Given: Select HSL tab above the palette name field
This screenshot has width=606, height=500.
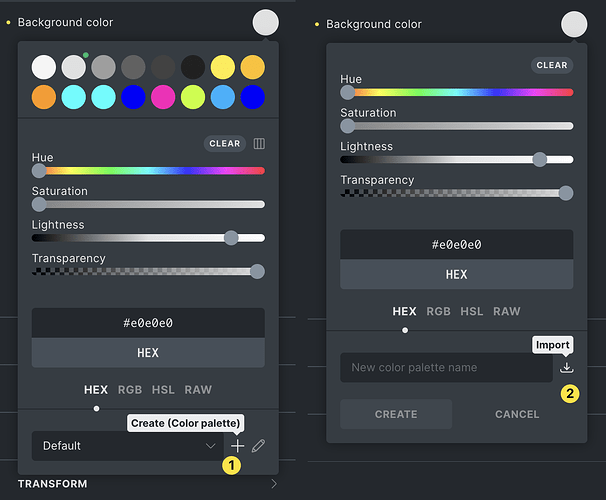Looking at the screenshot, I should click(x=472, y=312).
